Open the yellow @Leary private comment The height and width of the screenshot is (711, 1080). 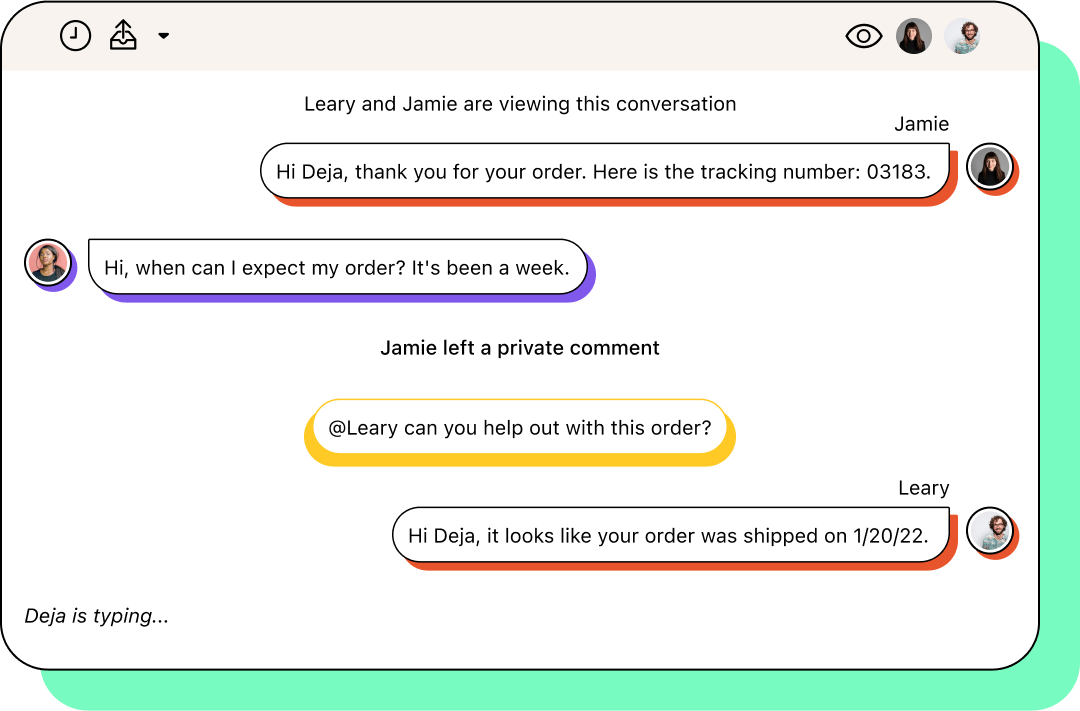point(519,428)
